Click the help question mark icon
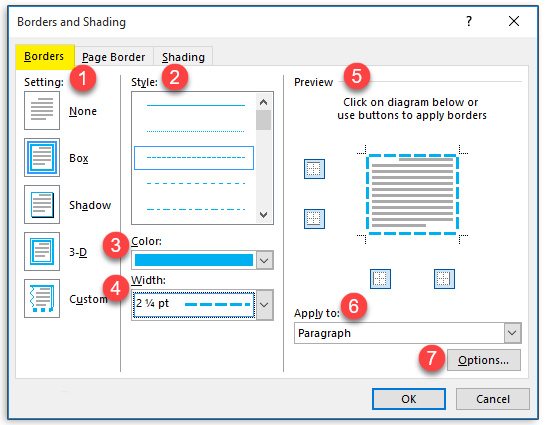 point(469,22)
